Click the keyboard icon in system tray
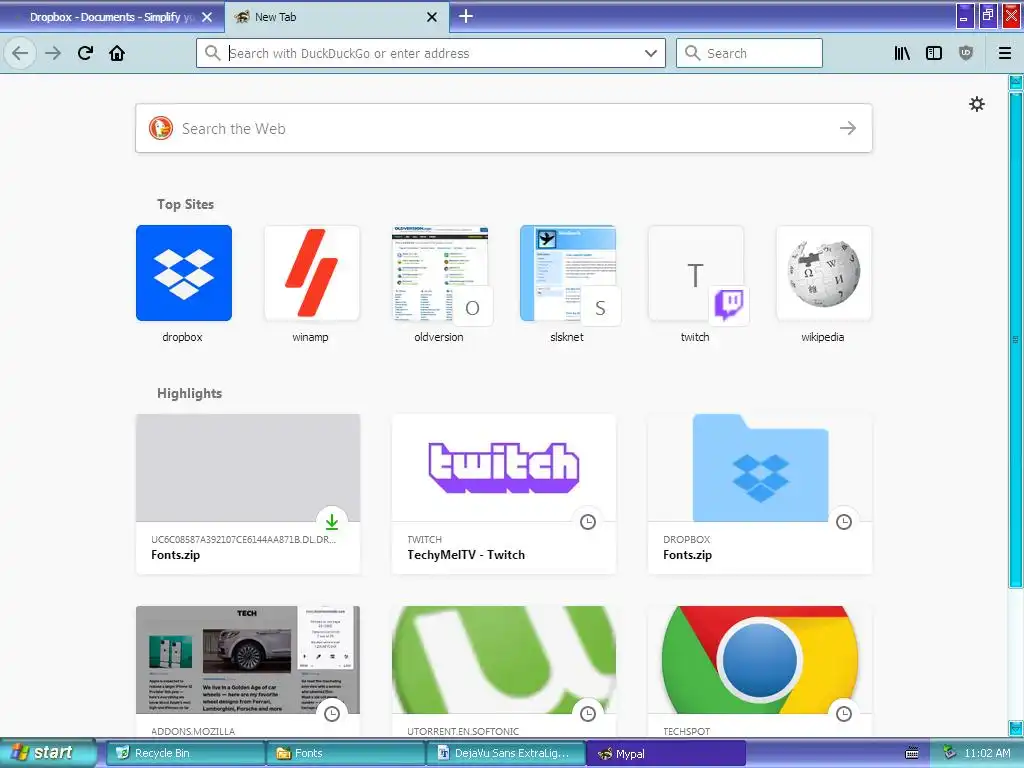 pos(912,753)
